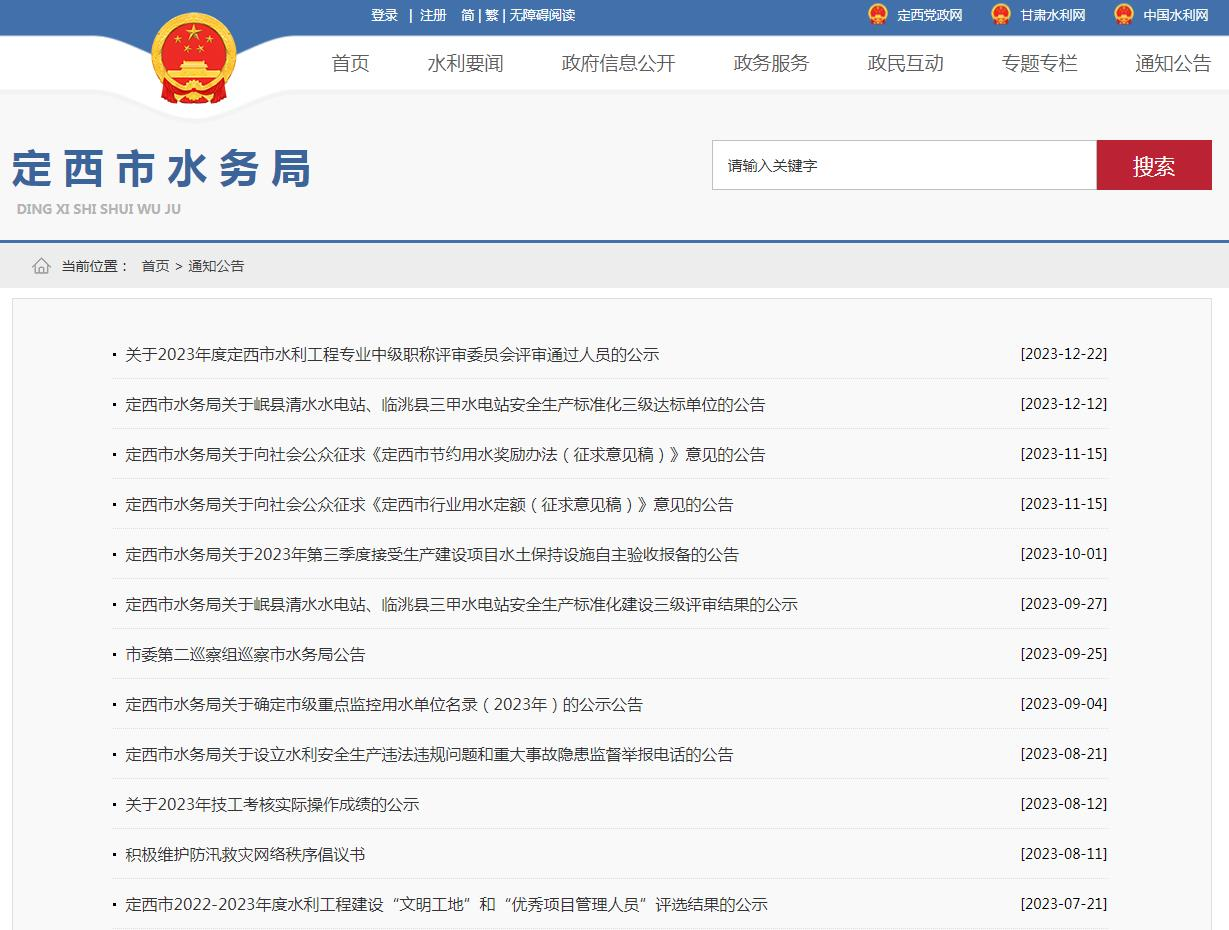This screenshot has width=1229, height=930.
Task: Click the keyword search input field
Action: click(904, 166)
